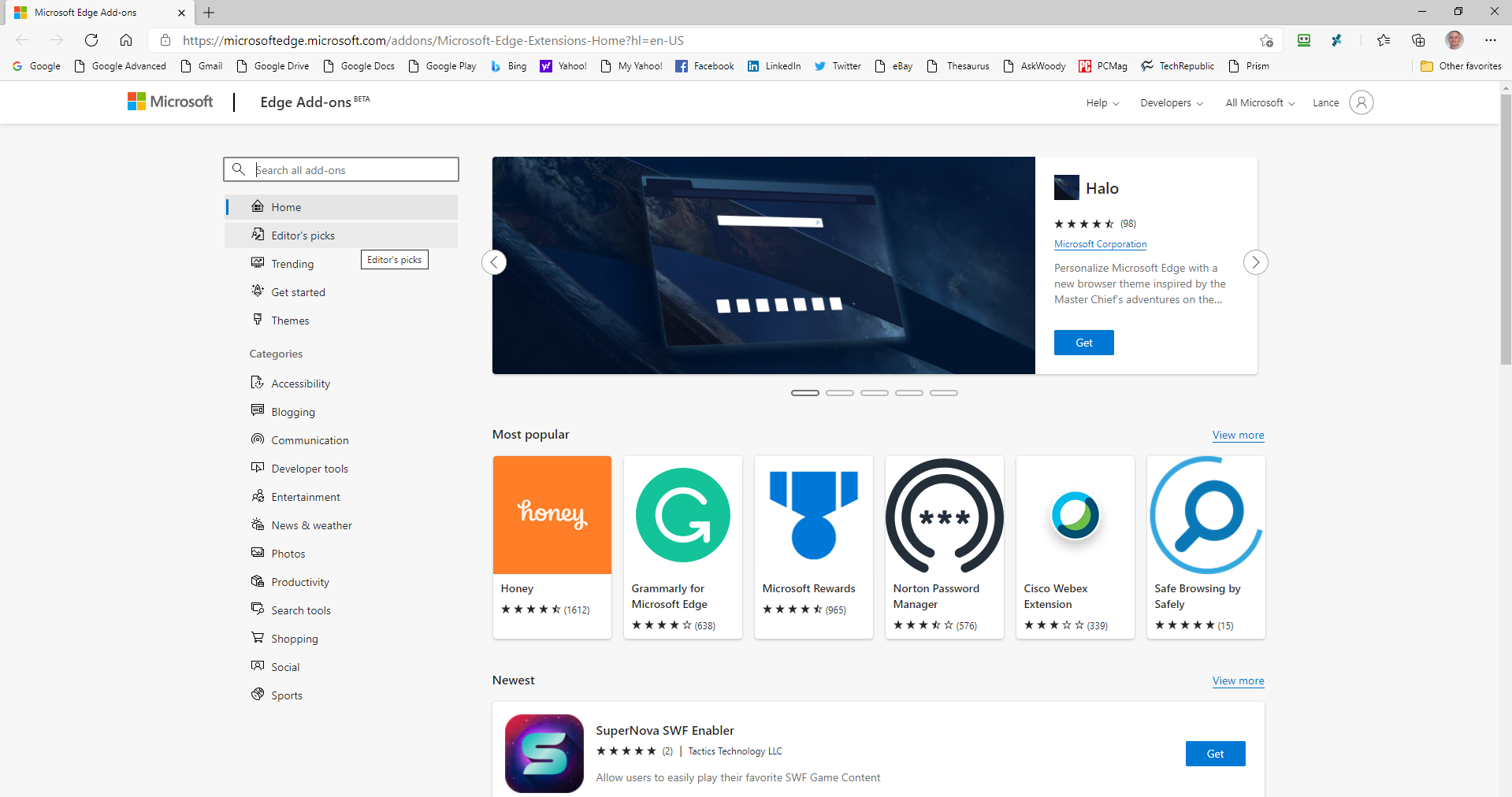Open TechRepublic bookmark in favorites bar
The height and width of the screenshot is (797, 1512).
[1178, 66]
